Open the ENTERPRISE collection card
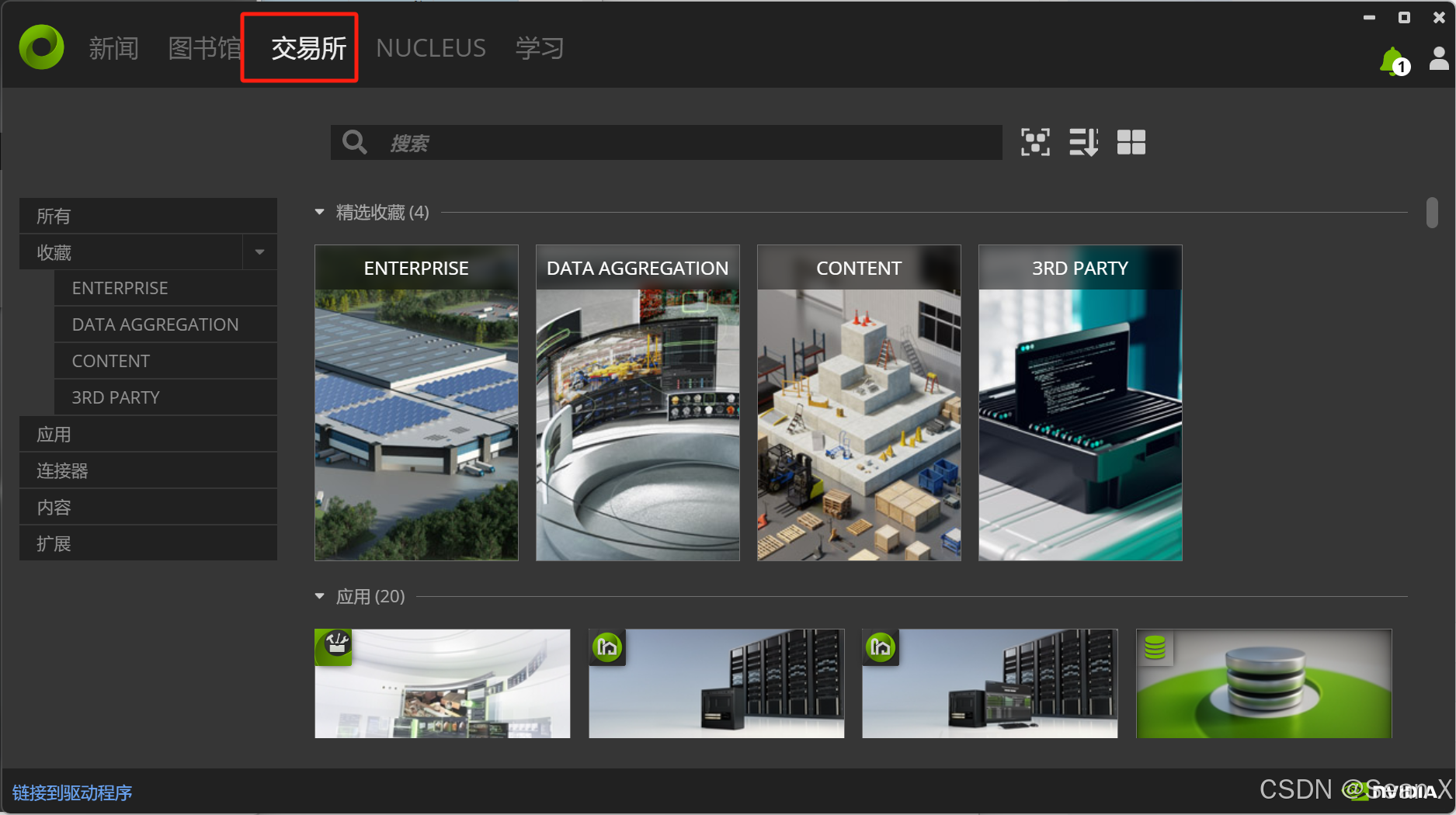Viewport: 1456px width, 815px height. [416, 403]
